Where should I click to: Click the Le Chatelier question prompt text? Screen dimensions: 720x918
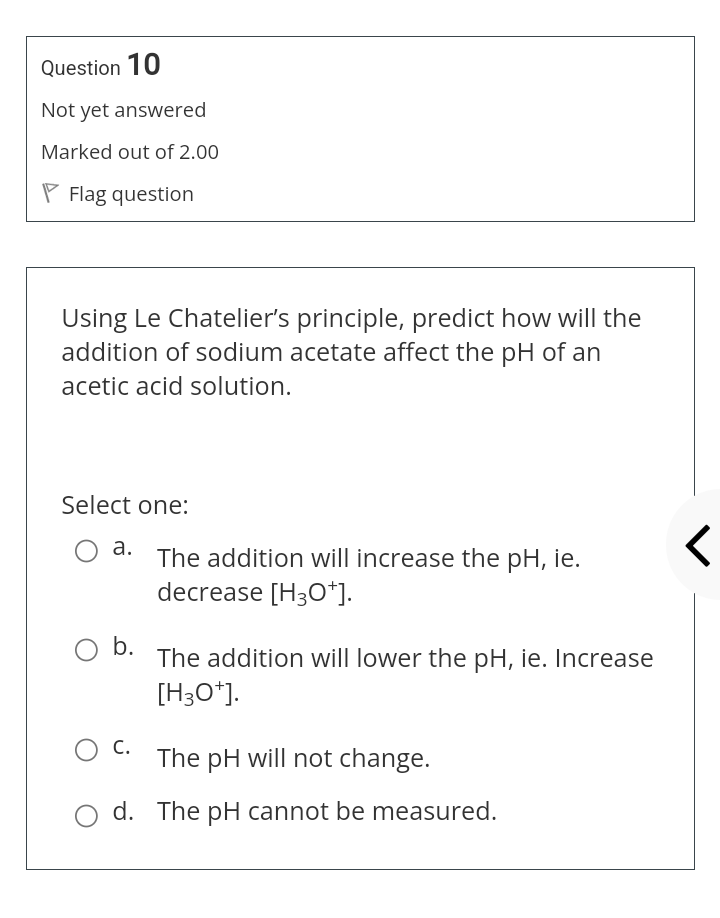[x=351, y=351]
